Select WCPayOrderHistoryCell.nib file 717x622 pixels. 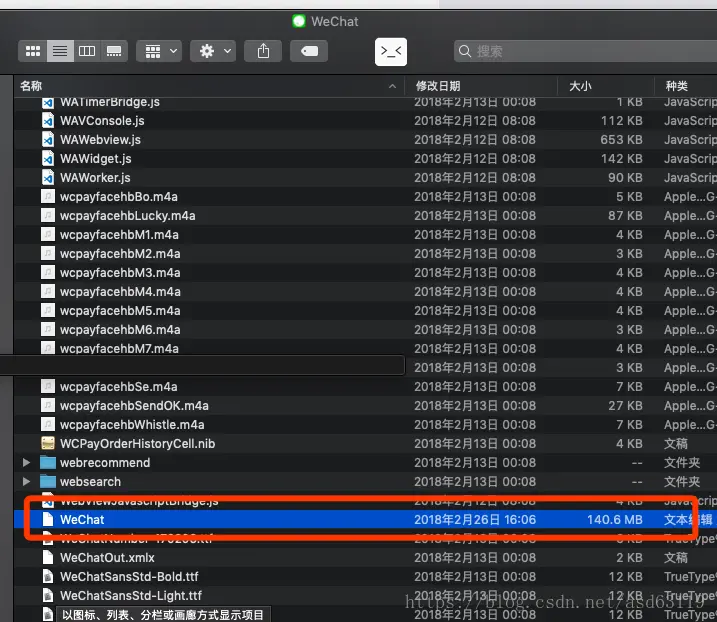tap(137, 444)
